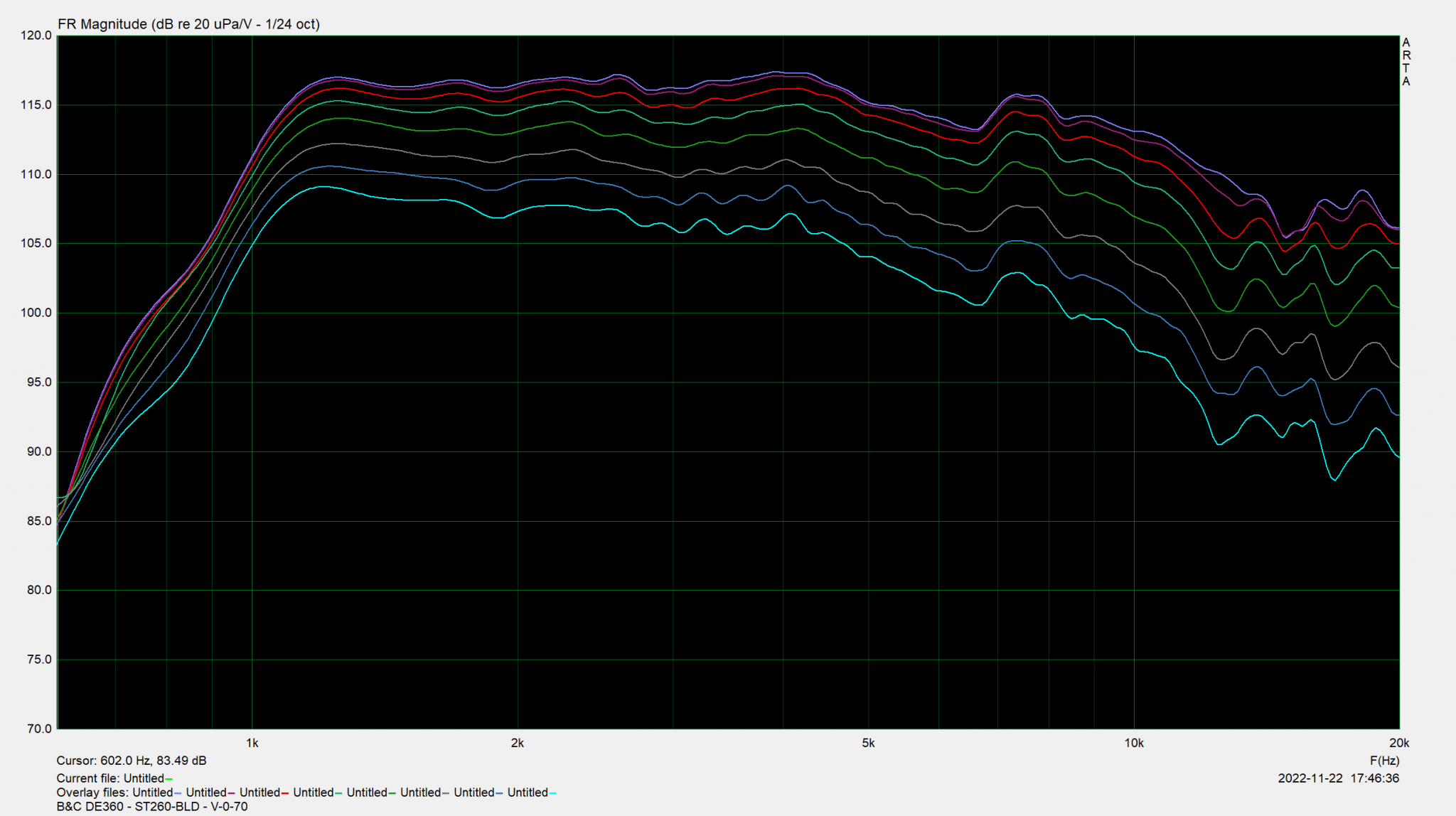Screen dimensions: 1456x816
Task: Click the gray legend dash in Overlay files
Action: click(445, 793)
